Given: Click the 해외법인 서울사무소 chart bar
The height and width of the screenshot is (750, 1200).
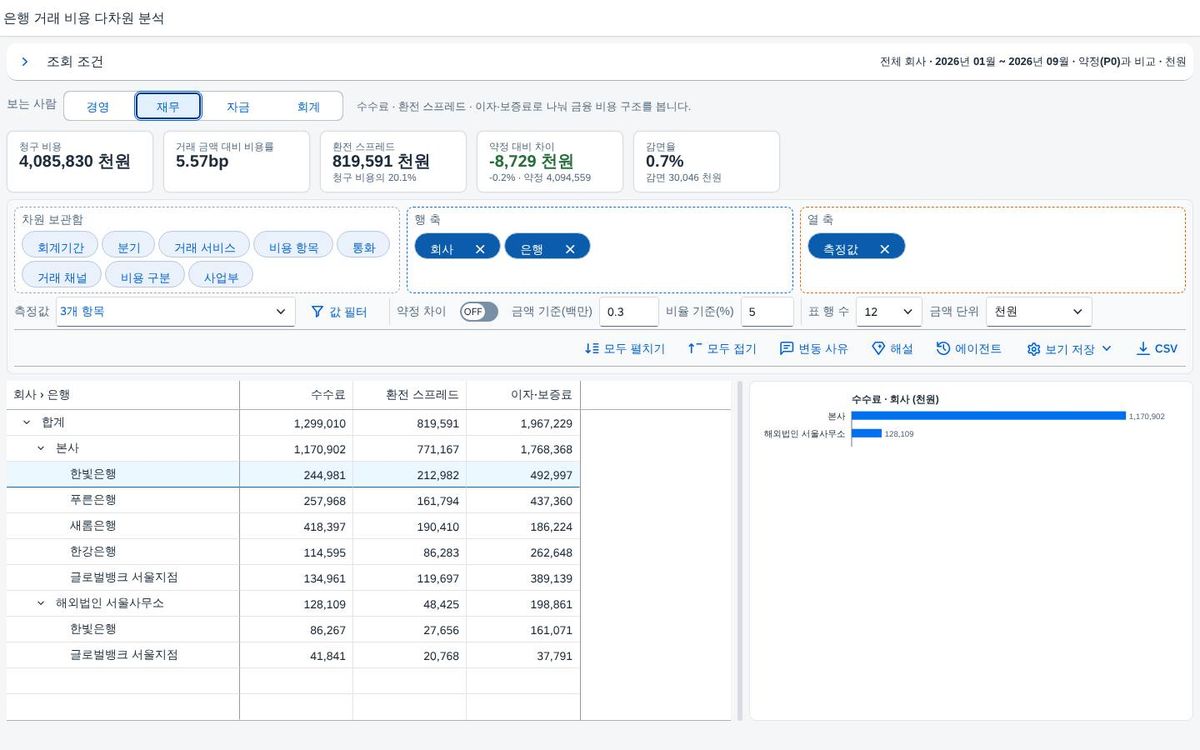Looking at the screenshot, I should [x=867, y=433].
